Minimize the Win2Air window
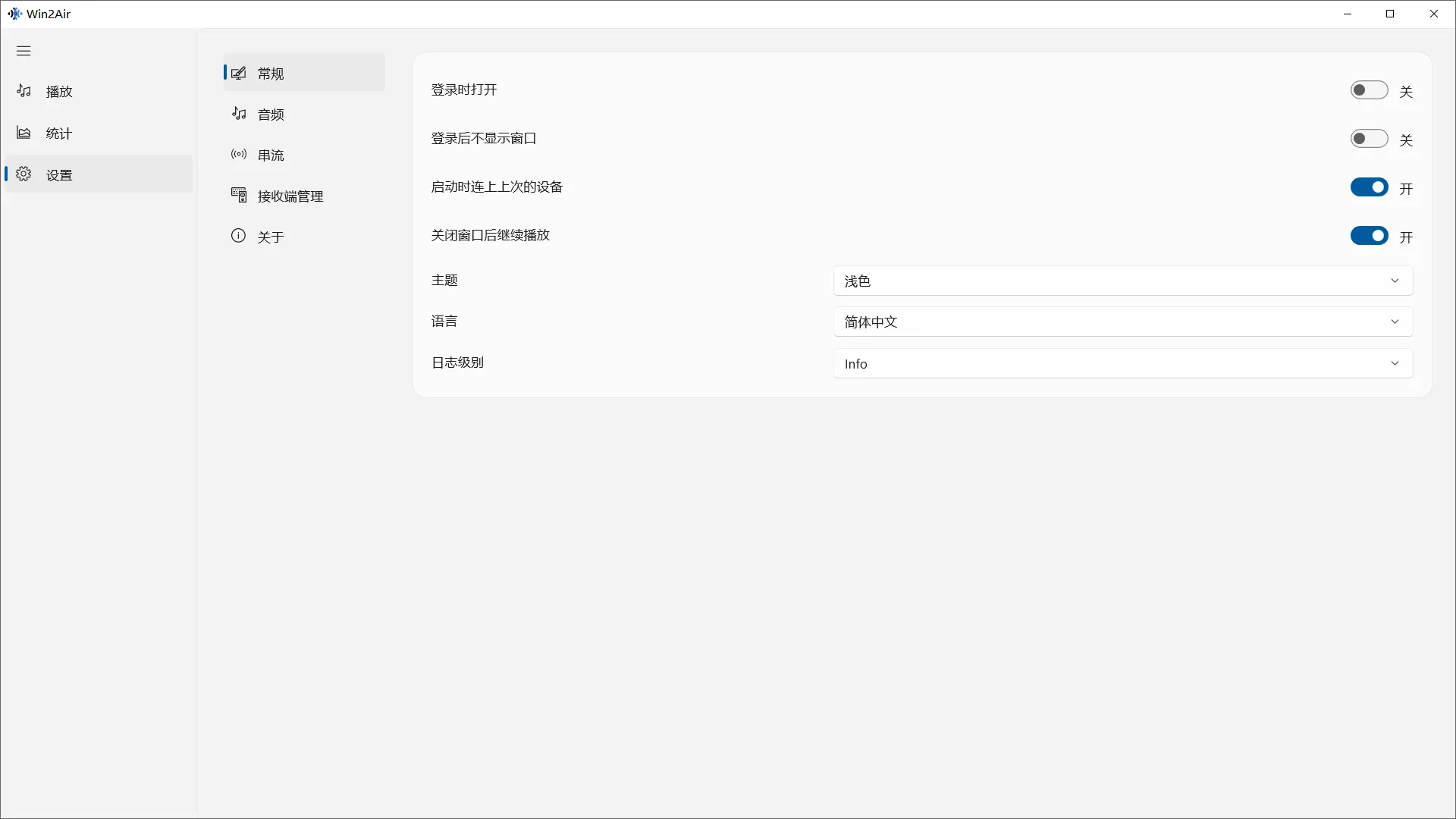 pos(1348,14)
